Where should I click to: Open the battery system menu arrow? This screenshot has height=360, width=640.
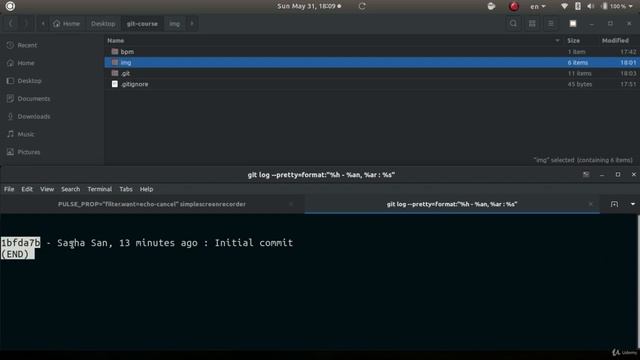click(631, 6)
